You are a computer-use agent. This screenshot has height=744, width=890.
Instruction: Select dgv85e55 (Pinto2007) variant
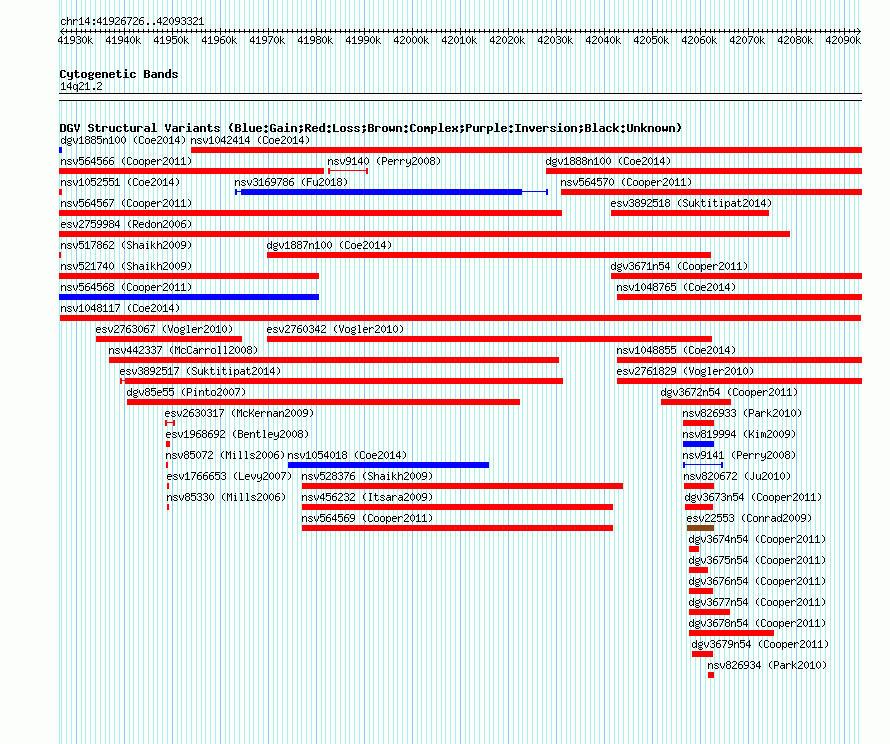[x=186, y=392]
